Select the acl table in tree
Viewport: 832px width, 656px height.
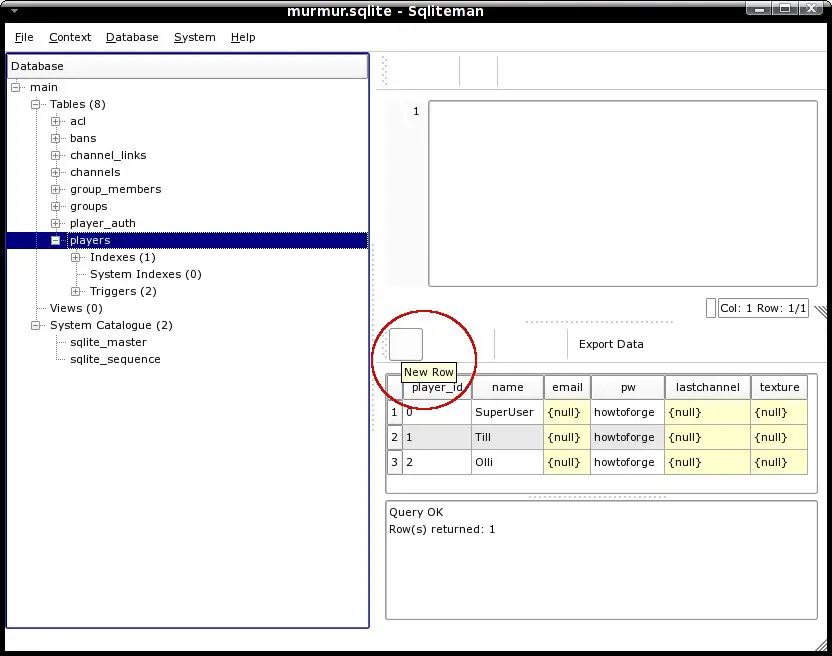(x=78, y=121)
